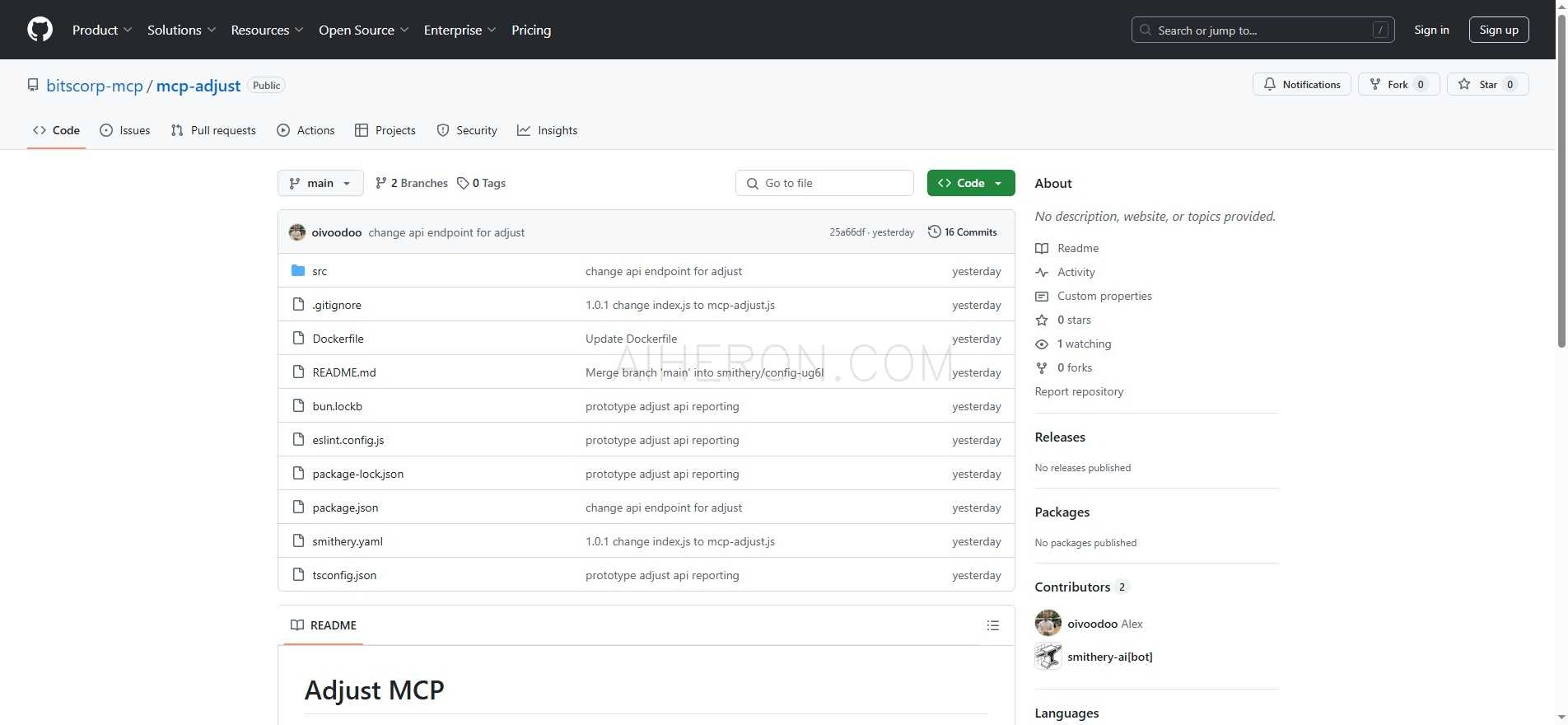View 16 Commits history
This screenshot has width=1568, height=725.
(x=962, y=232)
